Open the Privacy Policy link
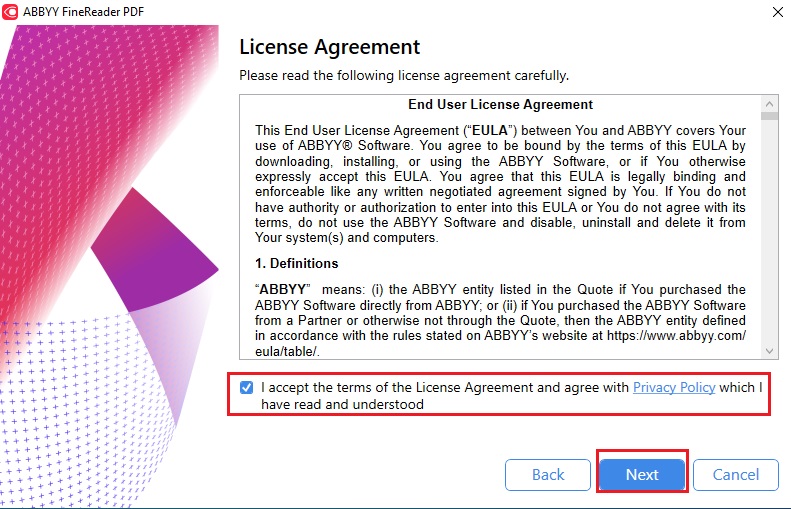The height and width of the screenshot is (509, 791). click(x=674, y=387)
